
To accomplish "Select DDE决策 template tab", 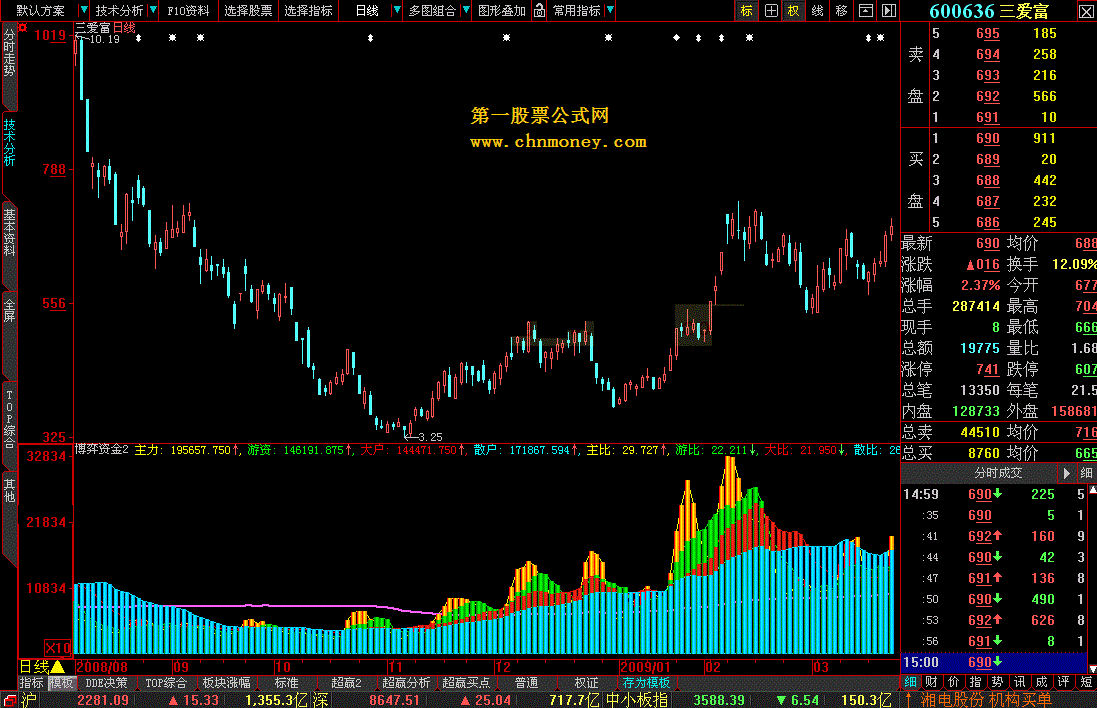I will (x=106, y=683).
